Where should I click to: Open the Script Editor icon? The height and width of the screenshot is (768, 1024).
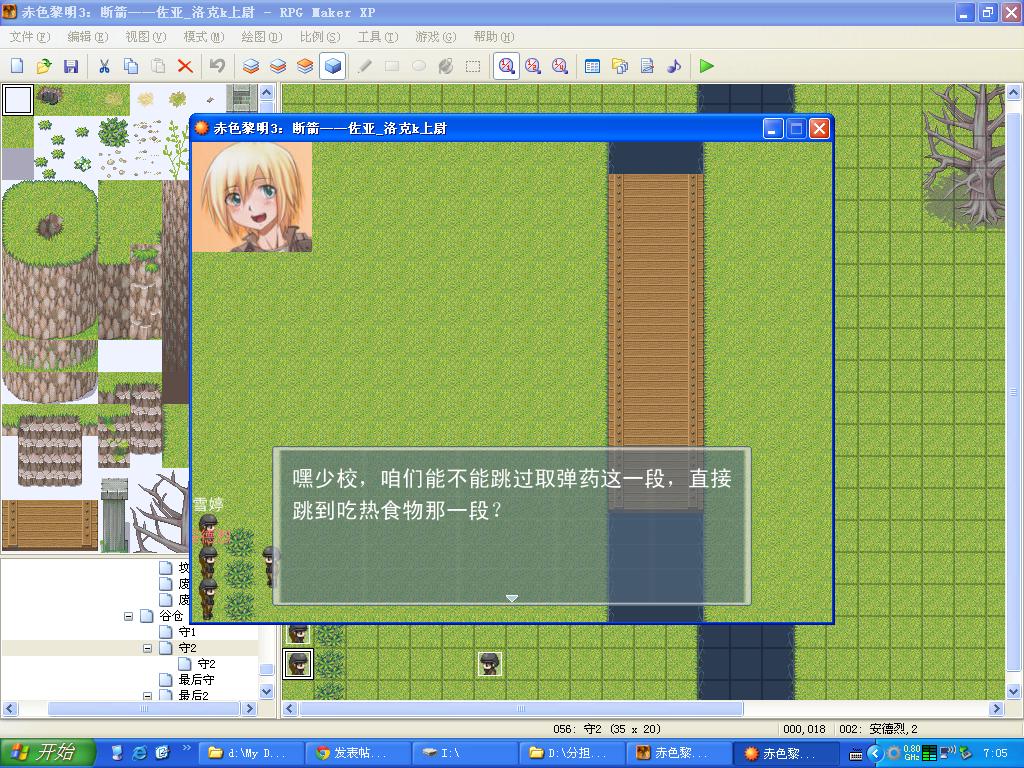tap(647, 66)
